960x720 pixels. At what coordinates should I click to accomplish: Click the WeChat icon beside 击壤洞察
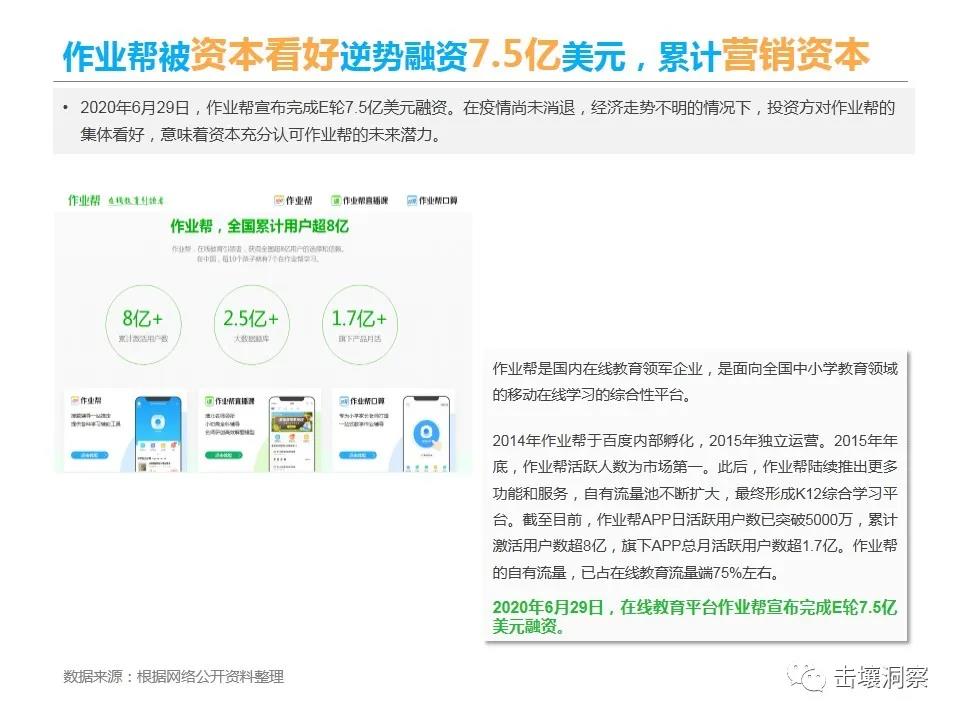click(808, 677)
